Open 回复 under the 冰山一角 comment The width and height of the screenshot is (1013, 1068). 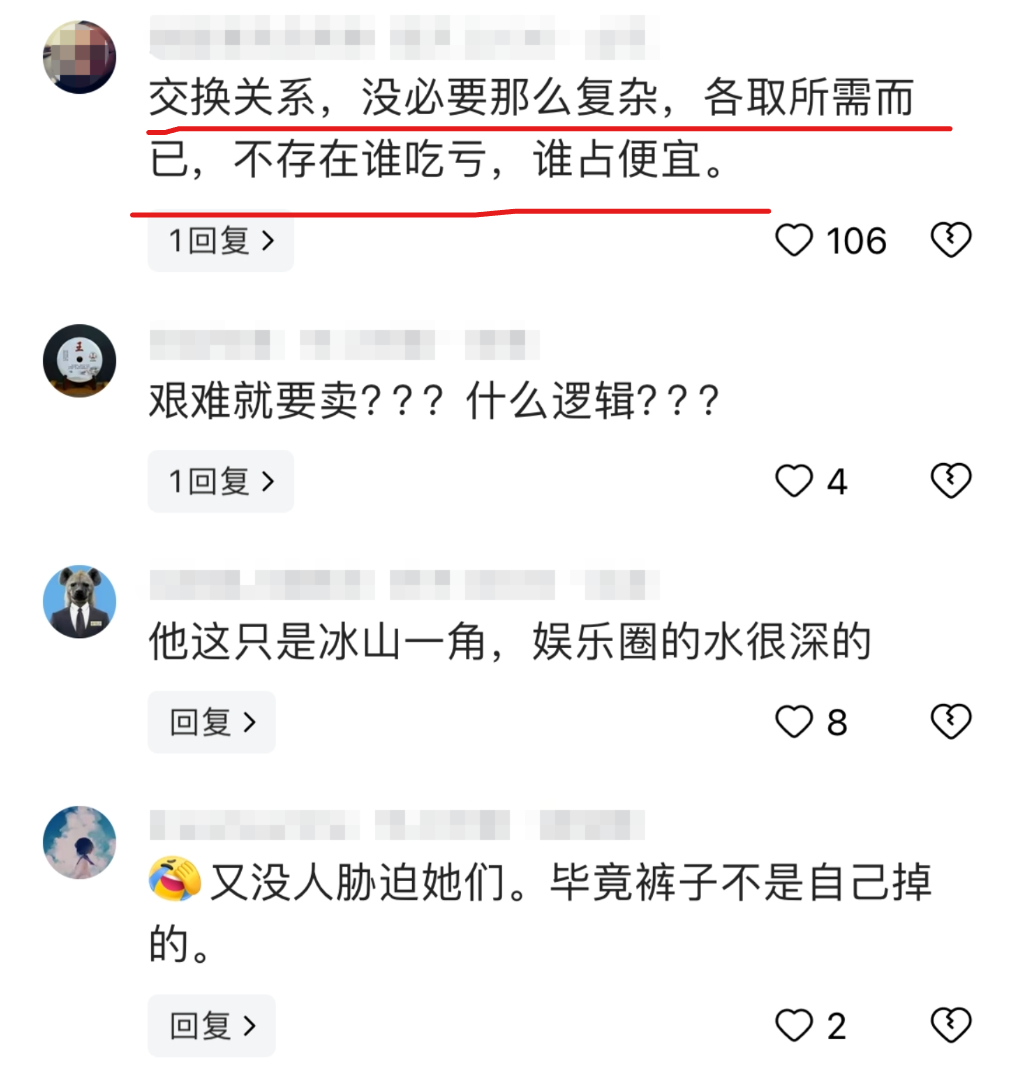tap(212, 722)
